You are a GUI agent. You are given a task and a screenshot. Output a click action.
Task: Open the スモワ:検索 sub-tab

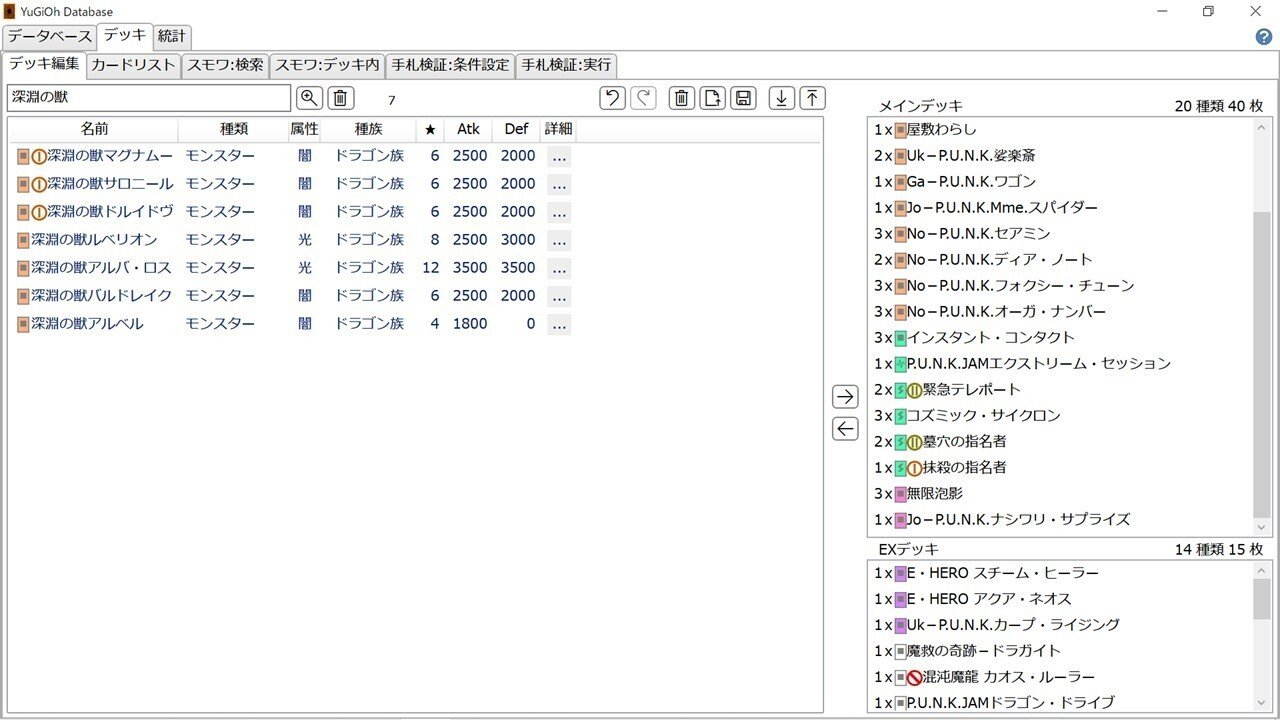click(225, 66)
